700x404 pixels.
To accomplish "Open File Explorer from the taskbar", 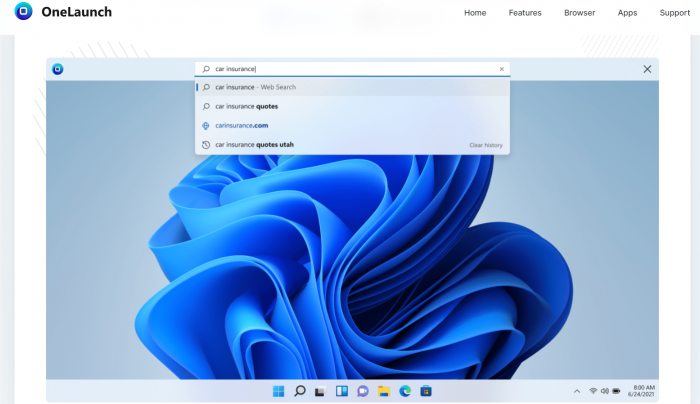I will coord(384,392).
